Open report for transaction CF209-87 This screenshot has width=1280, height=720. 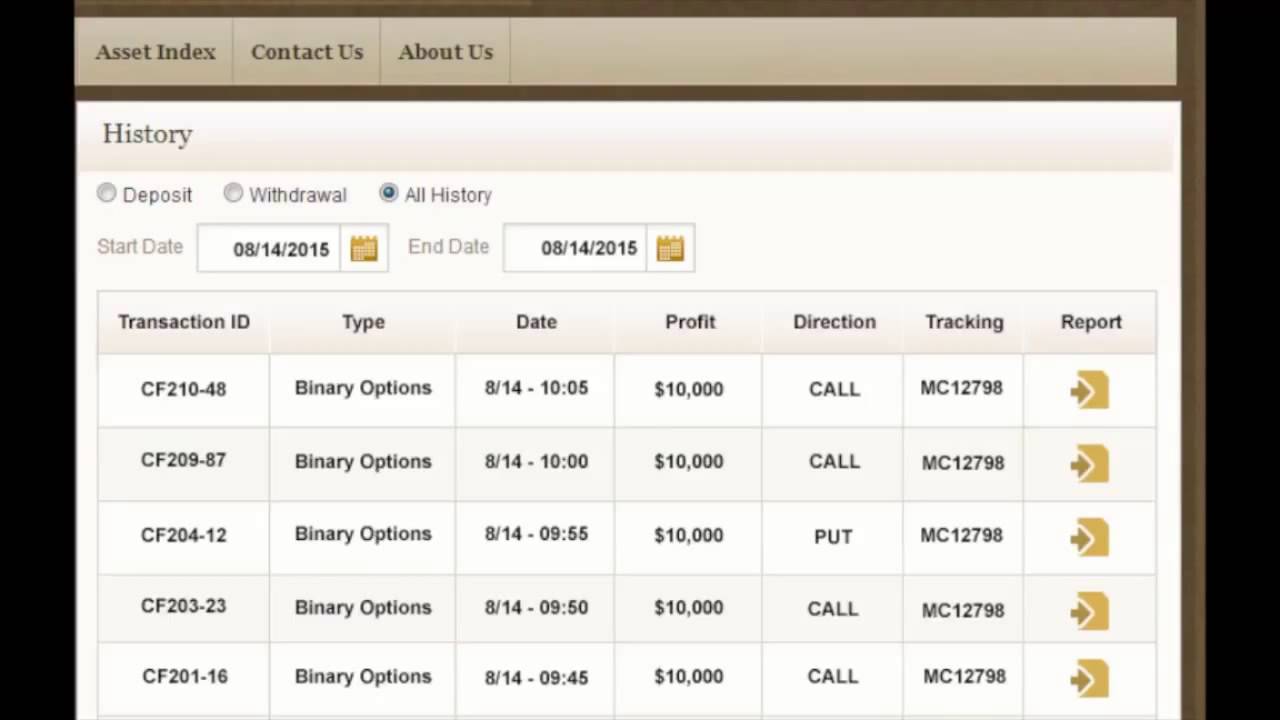click(1090, 464)
